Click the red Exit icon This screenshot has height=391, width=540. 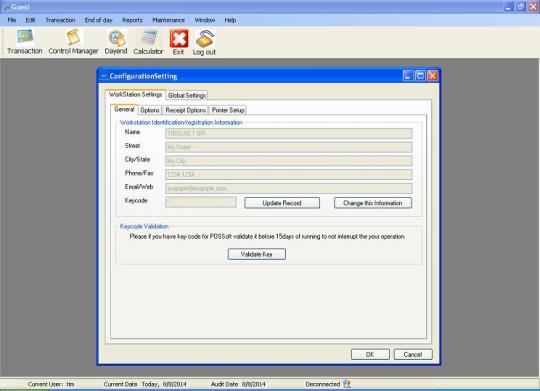179,38
